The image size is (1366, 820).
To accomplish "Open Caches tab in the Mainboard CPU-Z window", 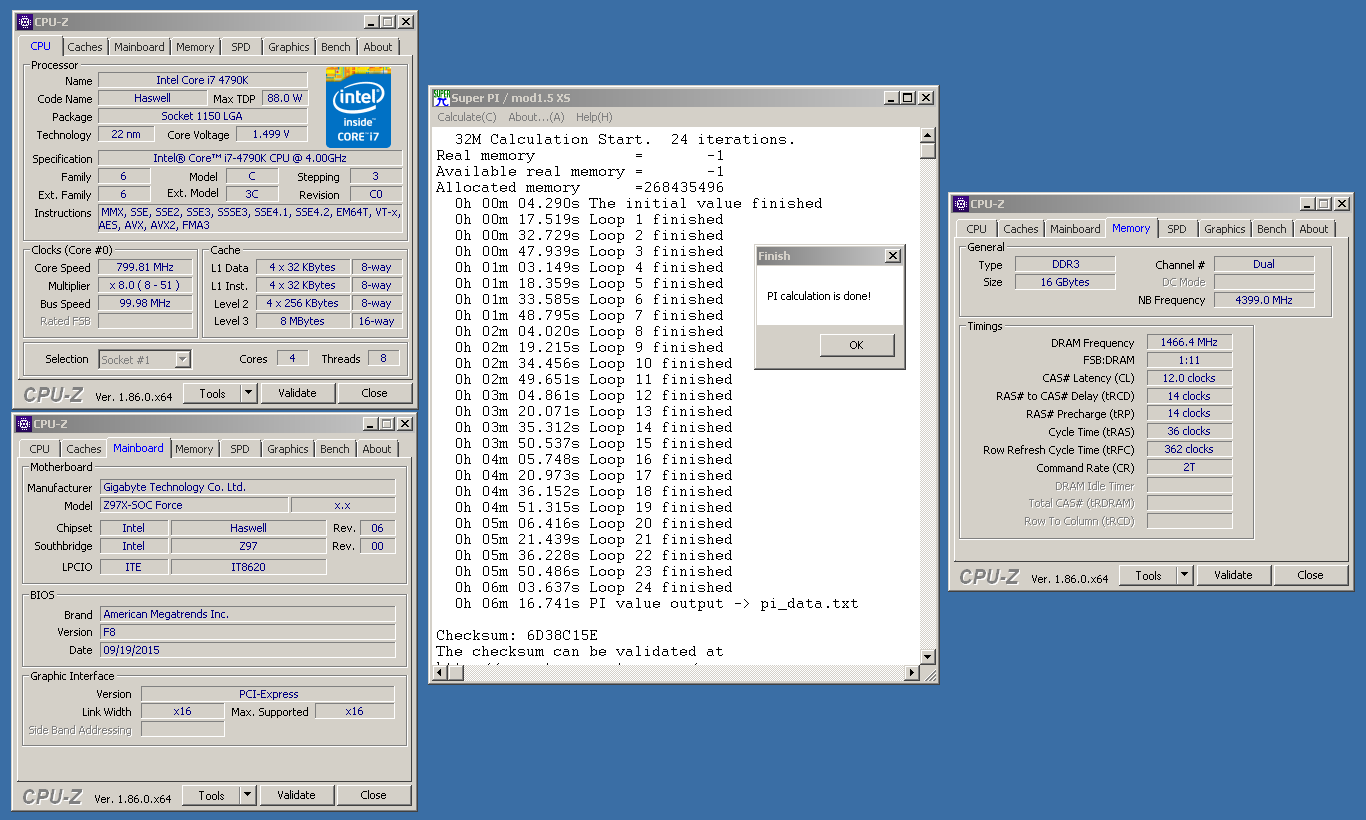I will tap(84, 449).
